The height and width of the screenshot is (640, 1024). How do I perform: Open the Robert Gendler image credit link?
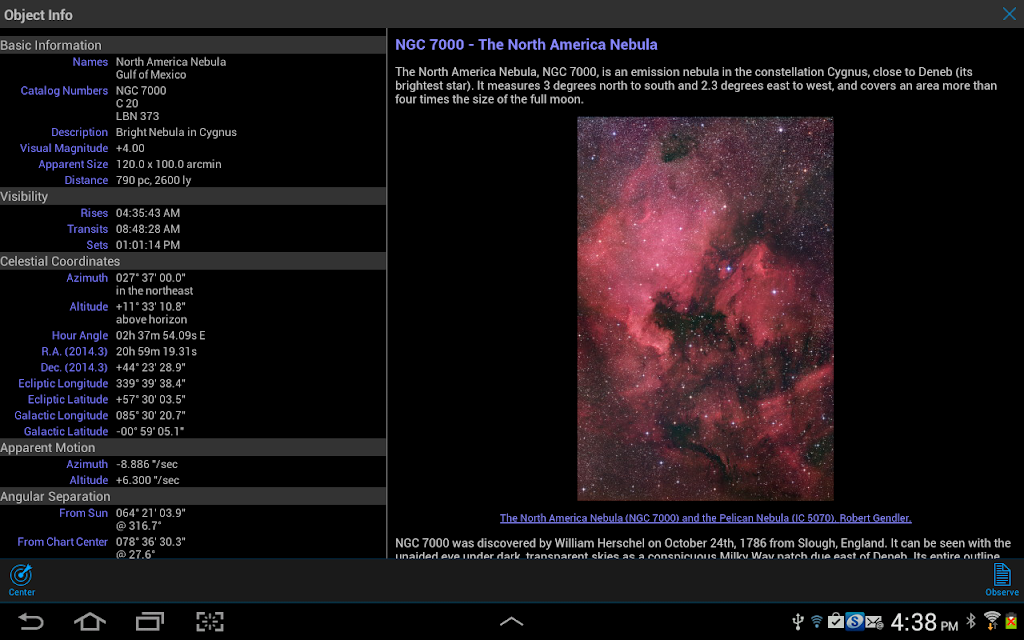tap(705, 518)
